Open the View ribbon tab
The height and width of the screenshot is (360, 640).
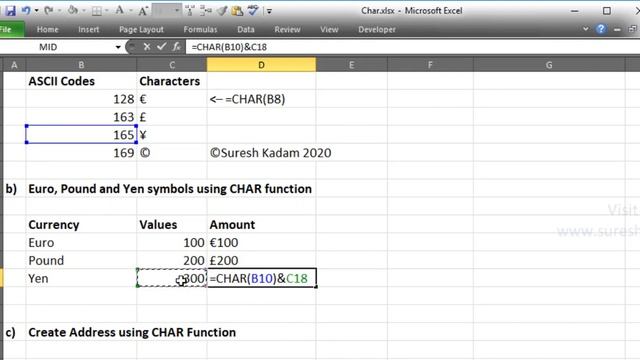coord(329,29)
